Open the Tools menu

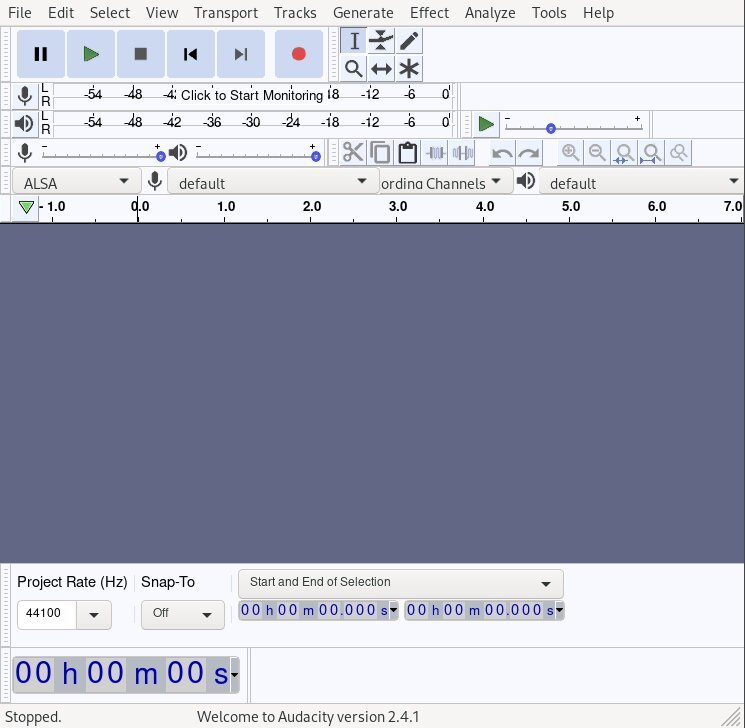point(549,13)
